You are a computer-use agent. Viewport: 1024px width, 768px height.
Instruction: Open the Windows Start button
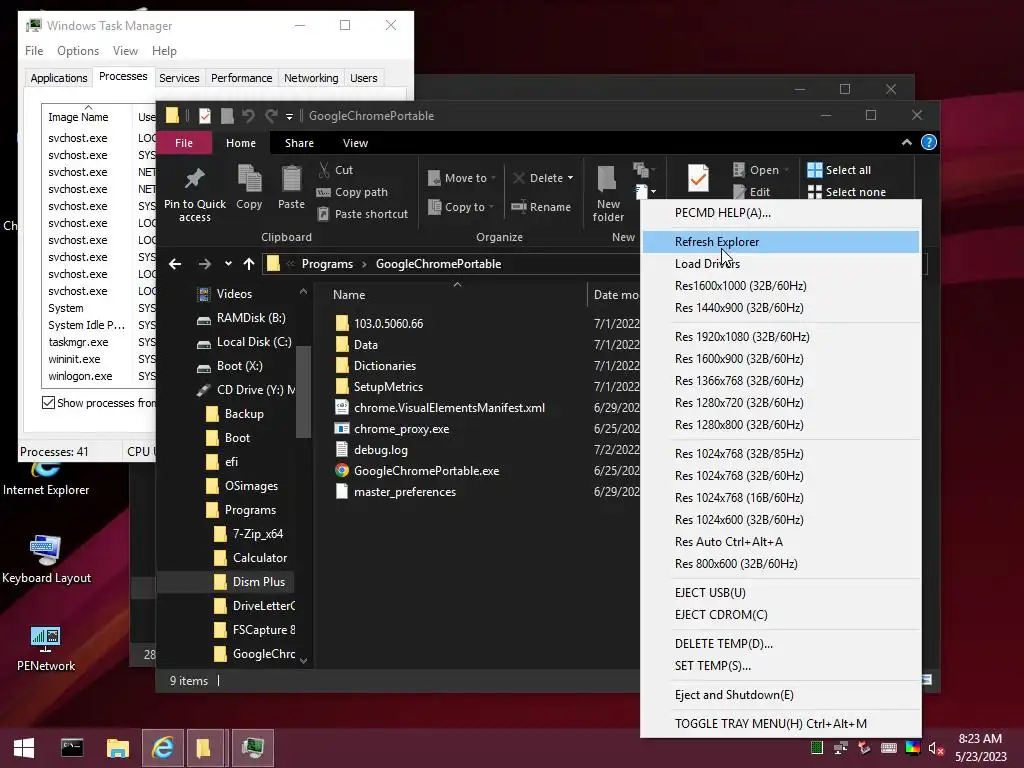point(24,748)
